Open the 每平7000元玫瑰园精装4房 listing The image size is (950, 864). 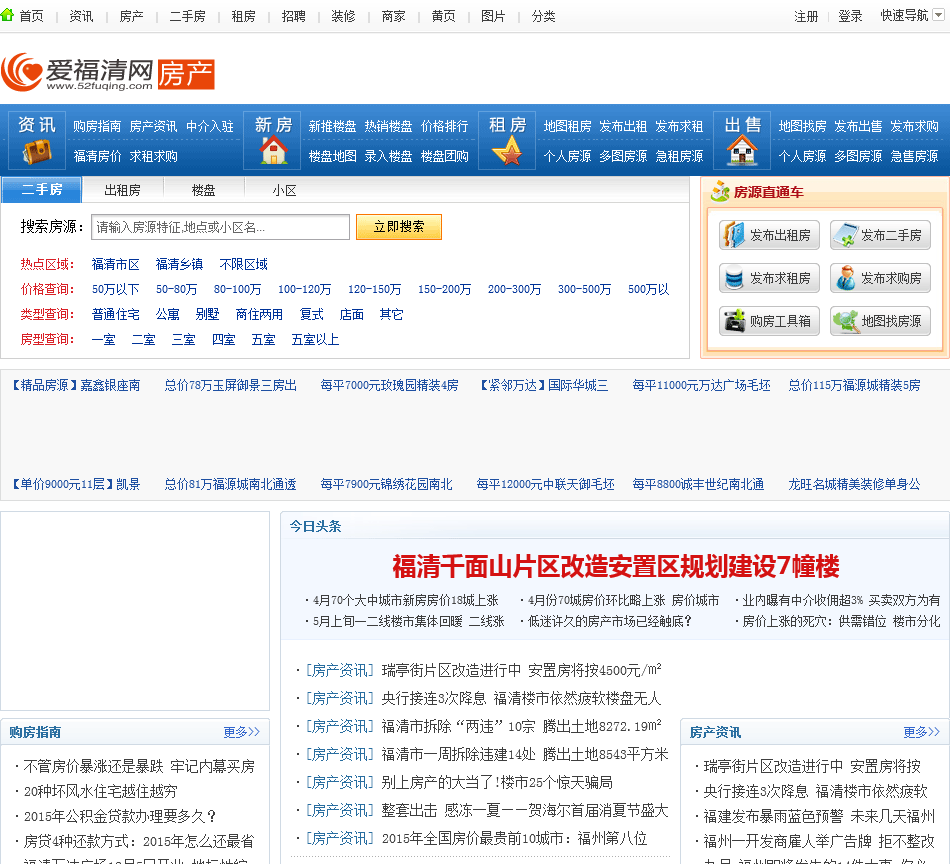(x=390, y=385)
